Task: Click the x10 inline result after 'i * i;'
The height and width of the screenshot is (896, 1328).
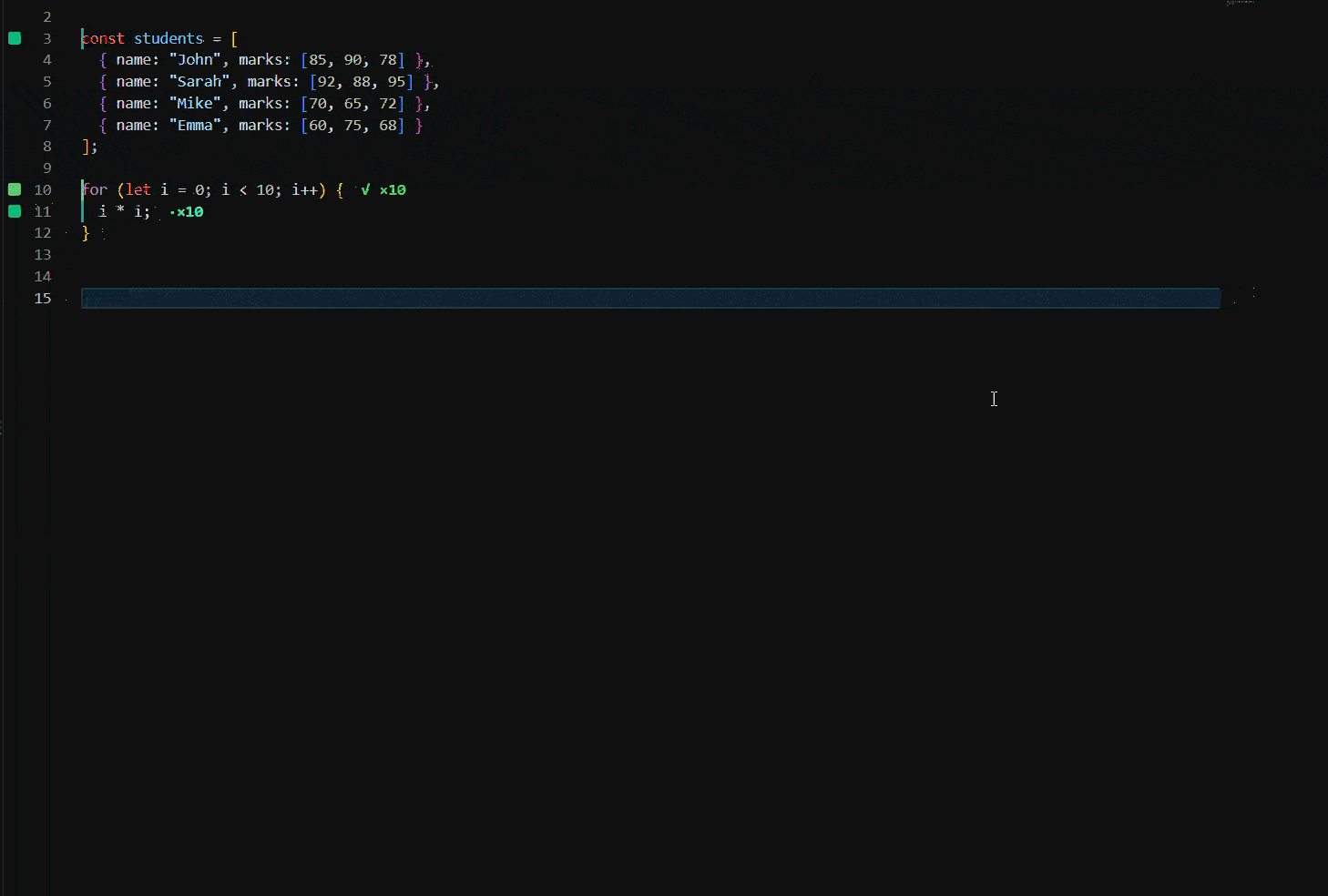Action: point(187,211)
